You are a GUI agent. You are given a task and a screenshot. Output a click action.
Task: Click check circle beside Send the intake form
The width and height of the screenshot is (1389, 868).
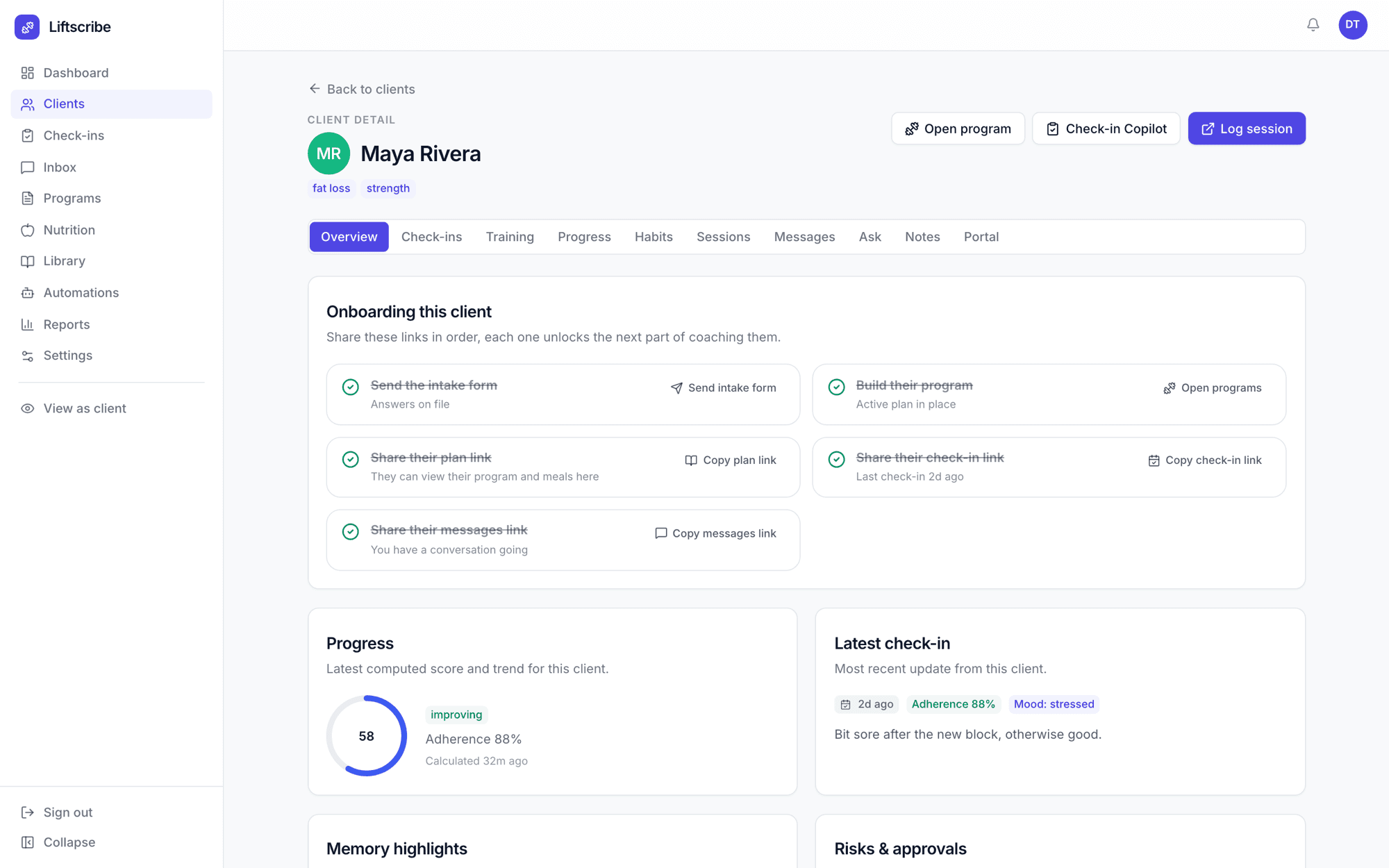point(351,387)
